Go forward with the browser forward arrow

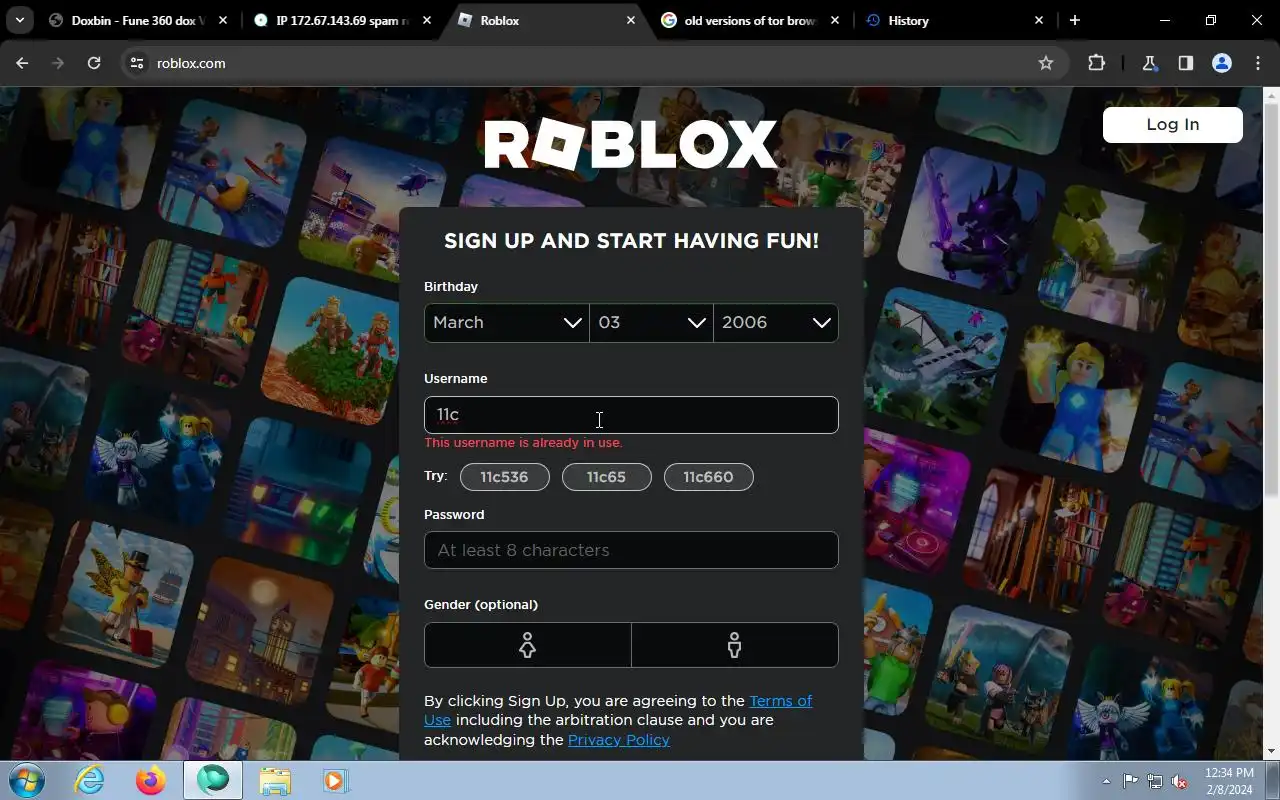tap(58, 63)
